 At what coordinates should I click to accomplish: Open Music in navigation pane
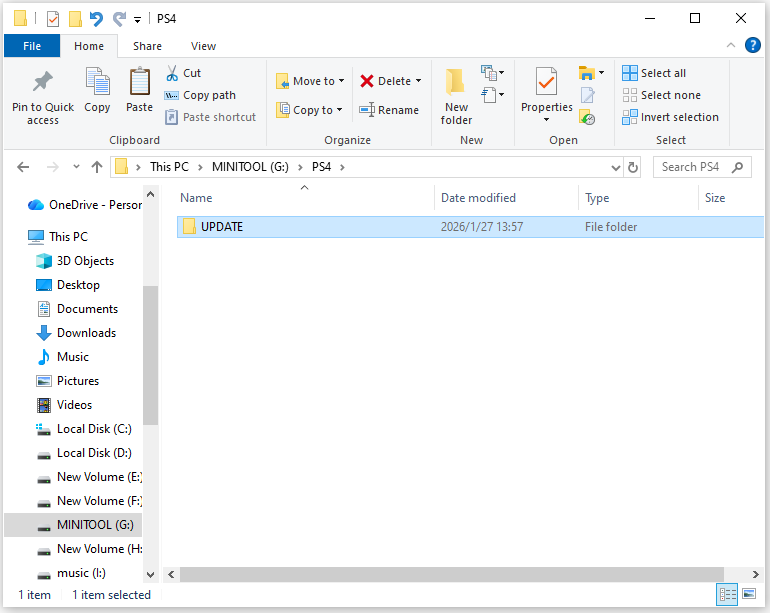point(63,357)
